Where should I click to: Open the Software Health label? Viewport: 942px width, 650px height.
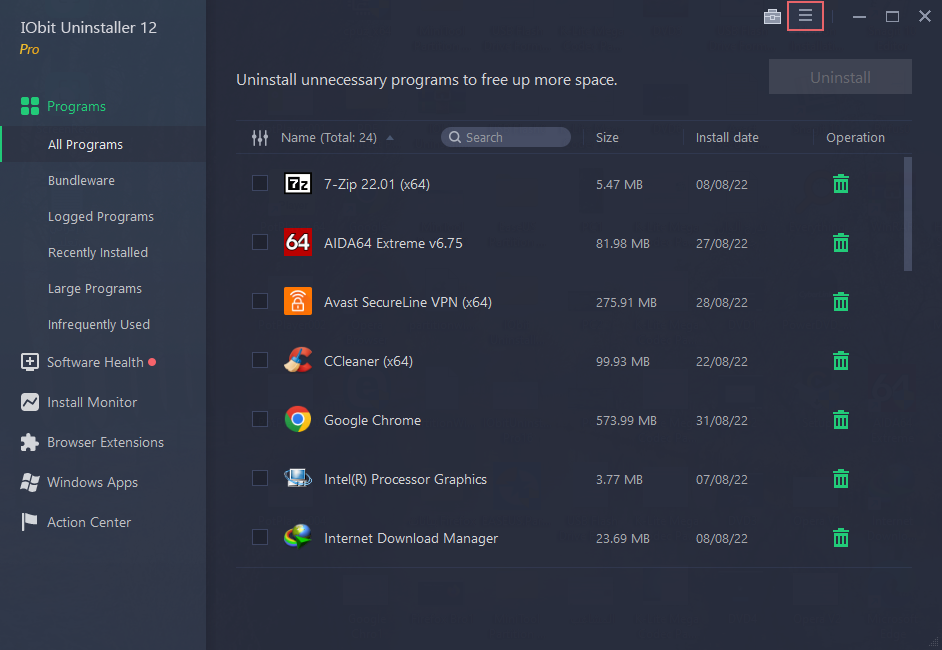tap(95, 362)
